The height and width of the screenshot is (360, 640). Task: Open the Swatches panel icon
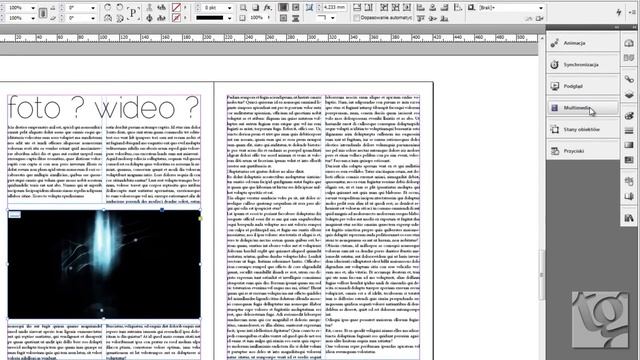[x=629, y=160]
